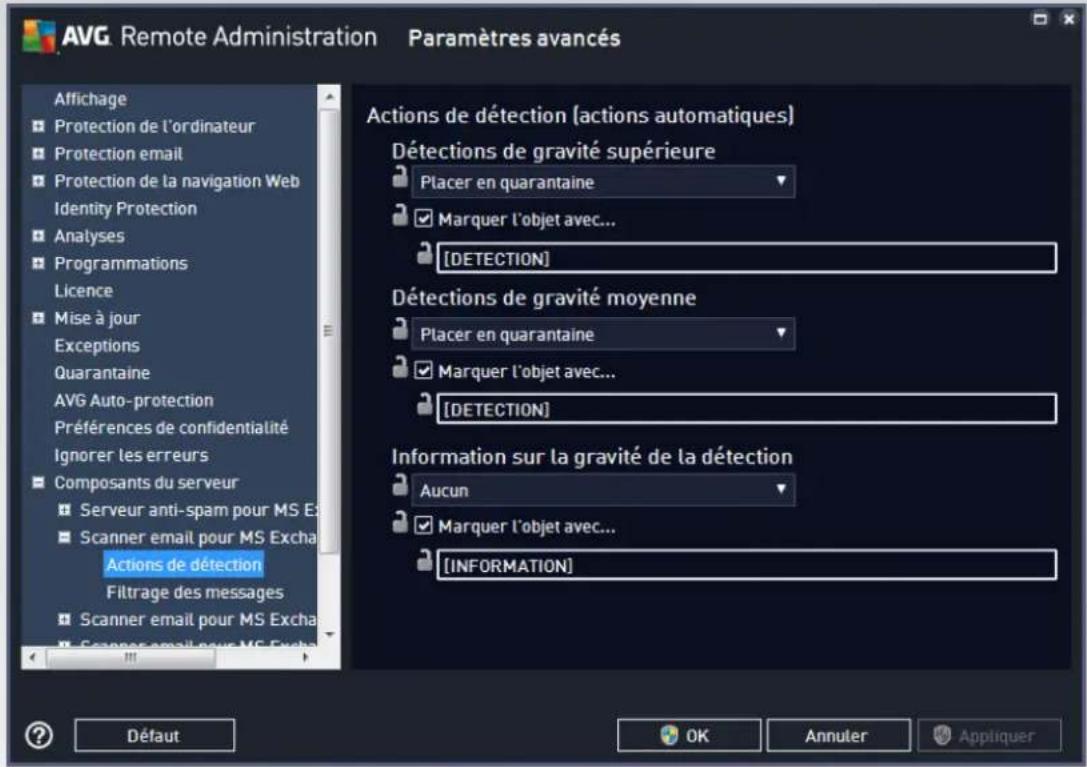This screenshot has width=1087, height=767.
Task: Click the [INFORMATION] text field
Action: (x=747, y=565)
